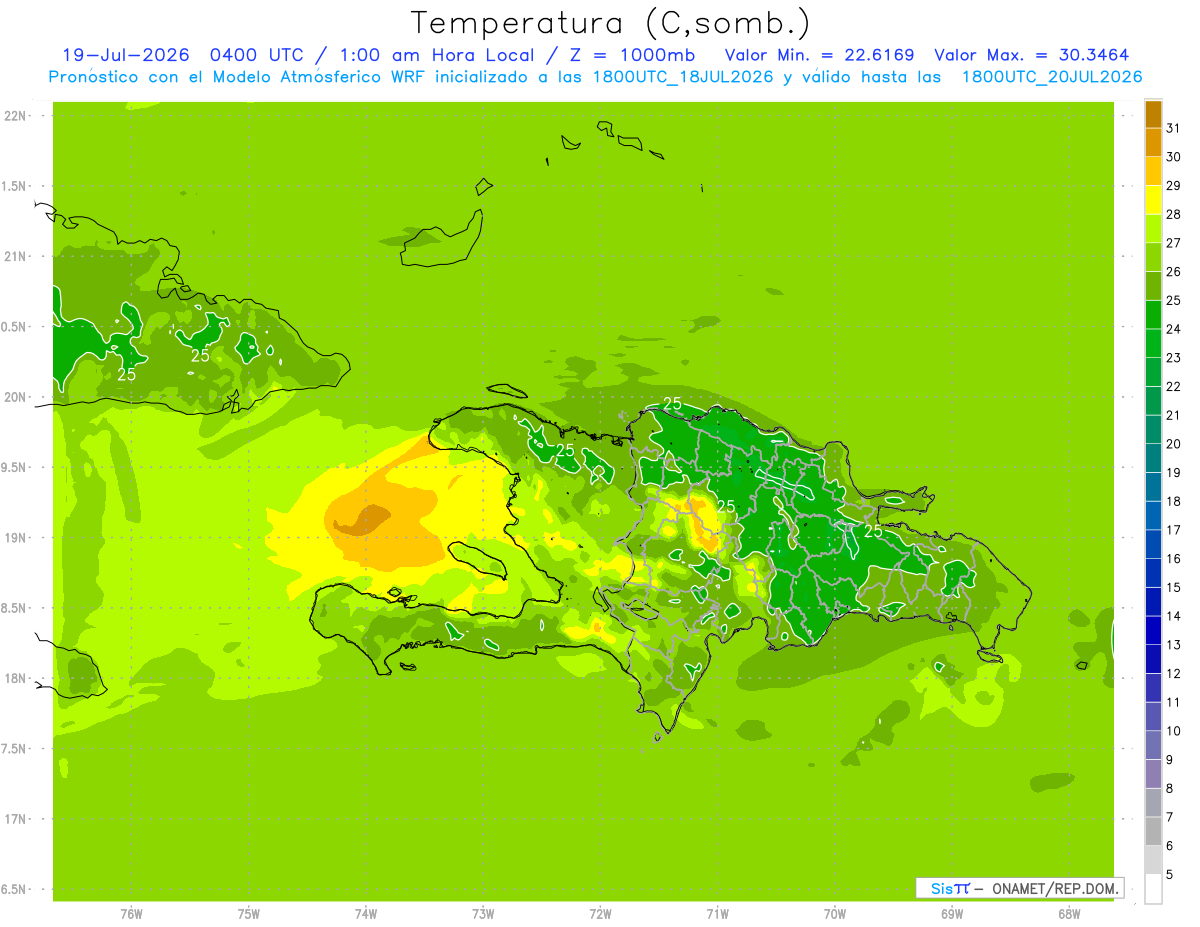Click the 'ONAMET/REP.DOM.' credit label
The height and width of the screenshot is (927, 1200).
[x=1056, y=888]
